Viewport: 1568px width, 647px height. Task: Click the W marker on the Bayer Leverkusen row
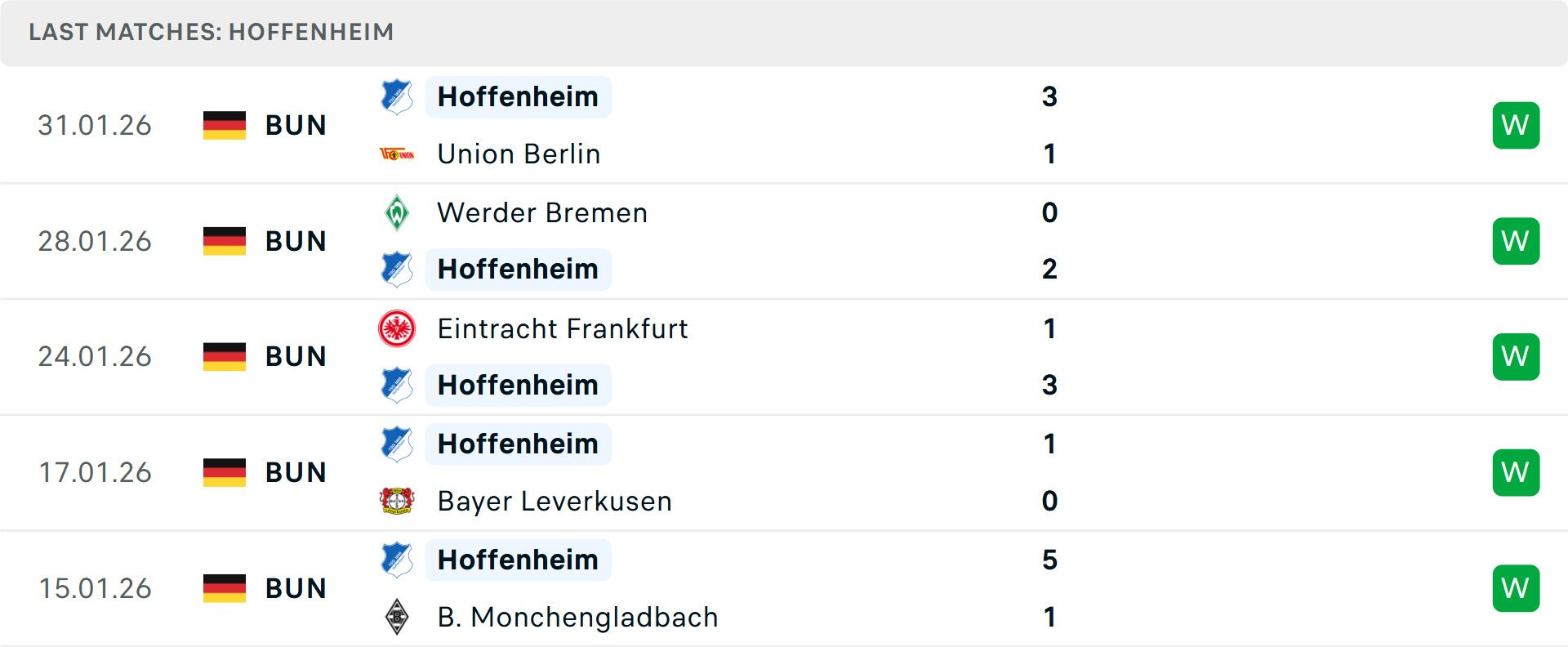coord(1516,472)
